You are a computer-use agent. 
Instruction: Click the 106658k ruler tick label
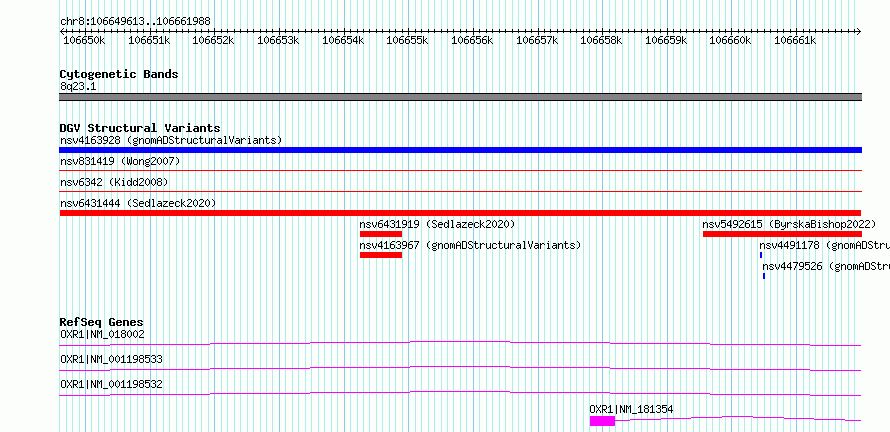click(602, 40)
